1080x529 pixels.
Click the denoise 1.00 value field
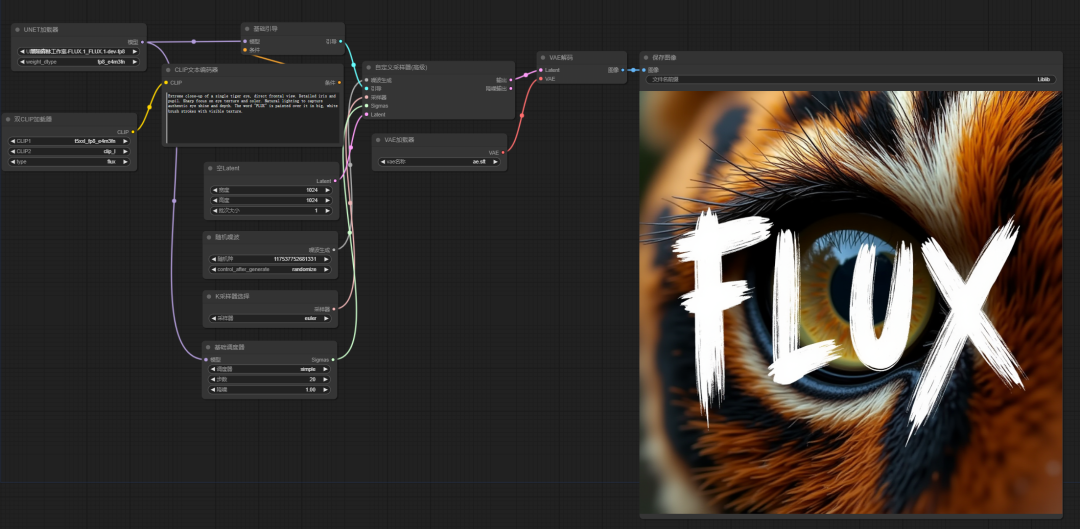click(269, 390)
